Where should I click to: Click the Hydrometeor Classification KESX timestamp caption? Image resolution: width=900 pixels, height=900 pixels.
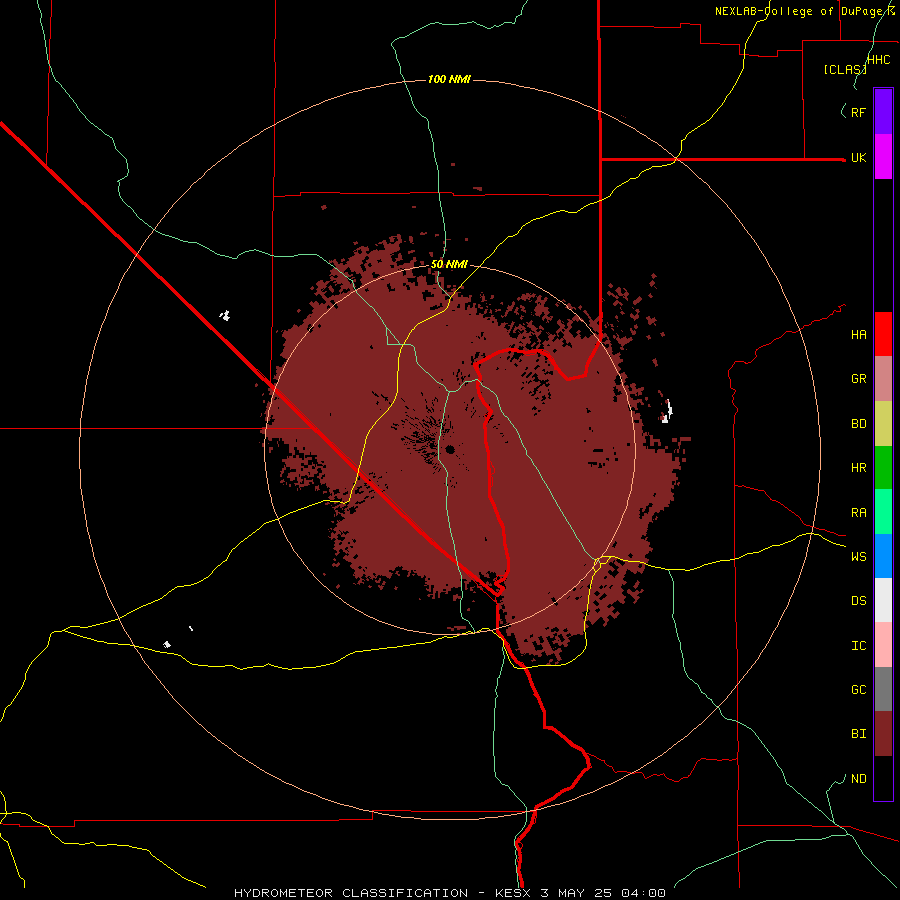coord(450,893)
